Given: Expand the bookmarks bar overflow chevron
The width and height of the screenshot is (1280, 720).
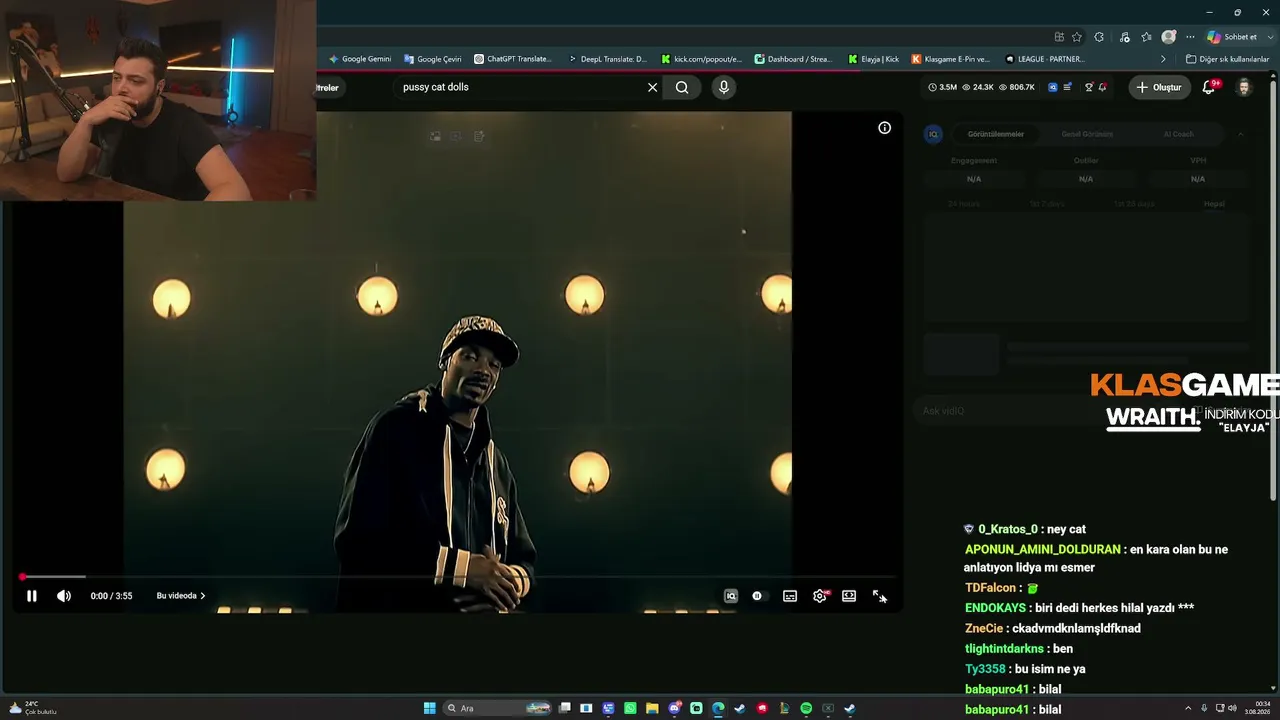Looking at the screenshot, I should point(1163,59).
